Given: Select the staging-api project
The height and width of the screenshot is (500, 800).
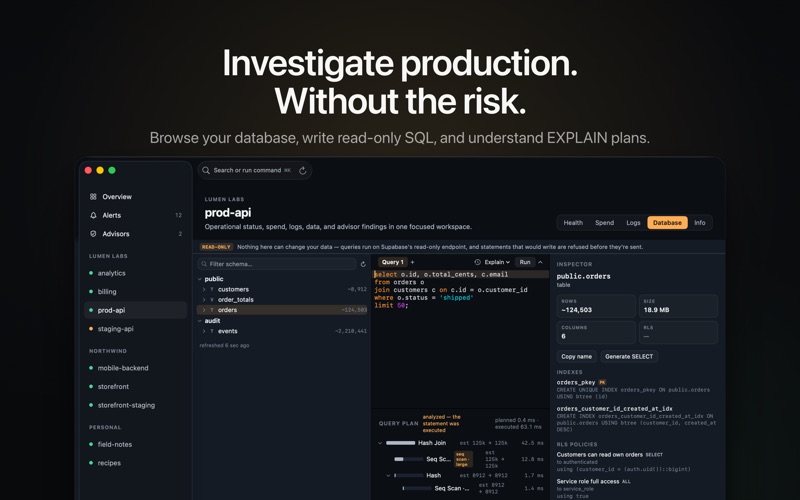Looking at the screenshot, I should tap(136, 329).
